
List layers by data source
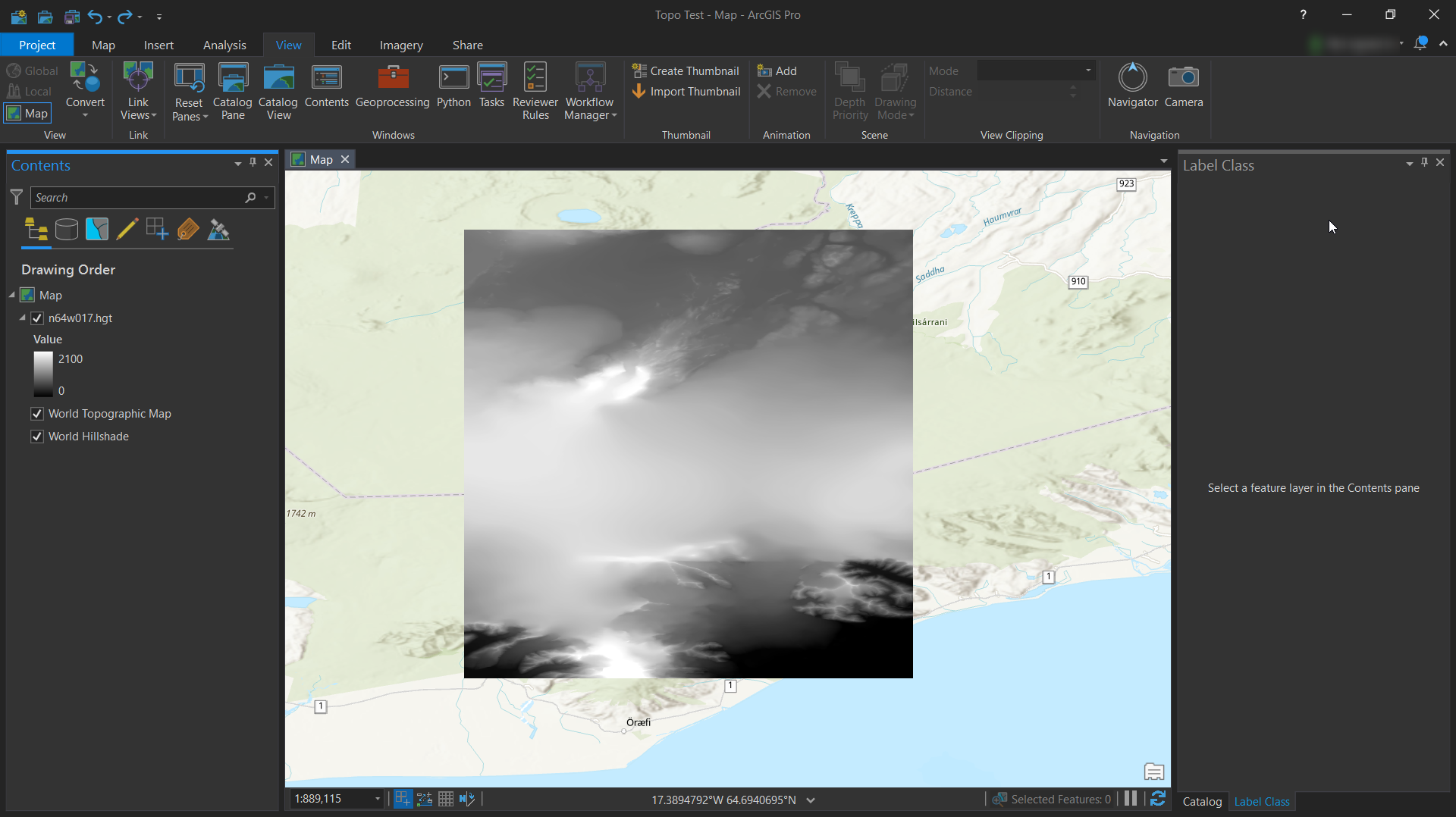coord(67,229)
